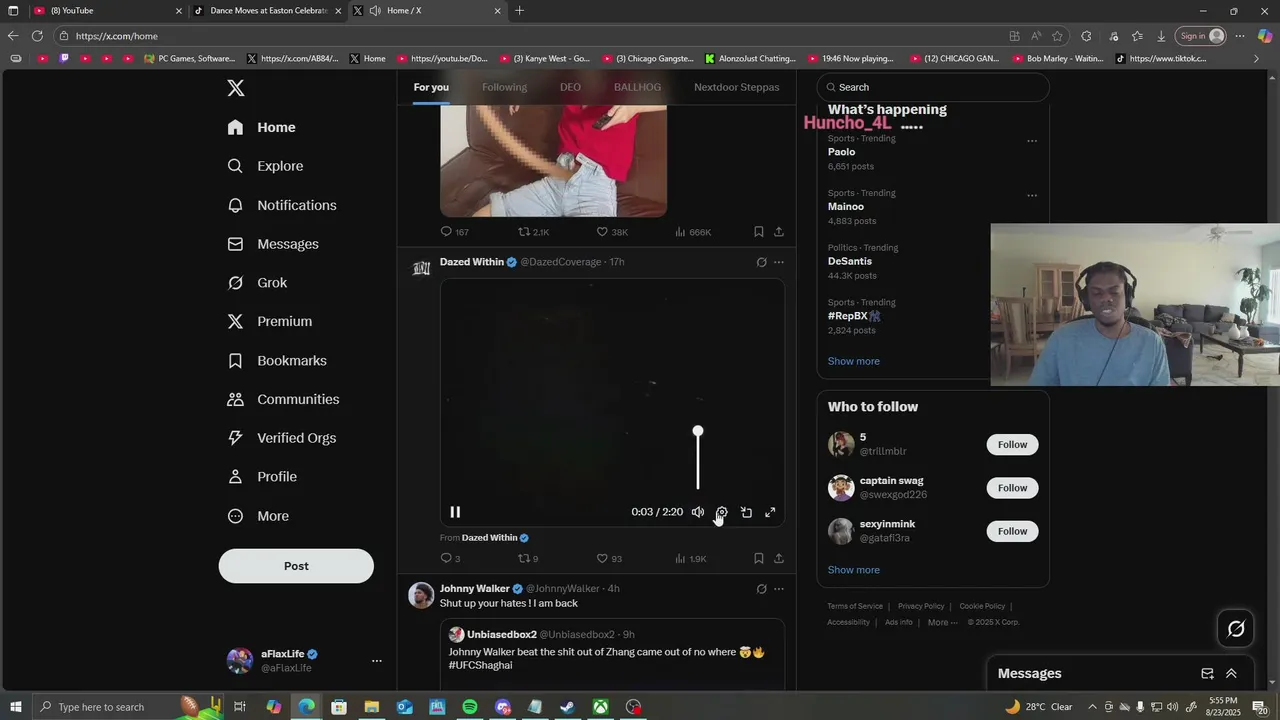Open Grok actions on Johnny Walker post
1280x720 pixels.
761,589
